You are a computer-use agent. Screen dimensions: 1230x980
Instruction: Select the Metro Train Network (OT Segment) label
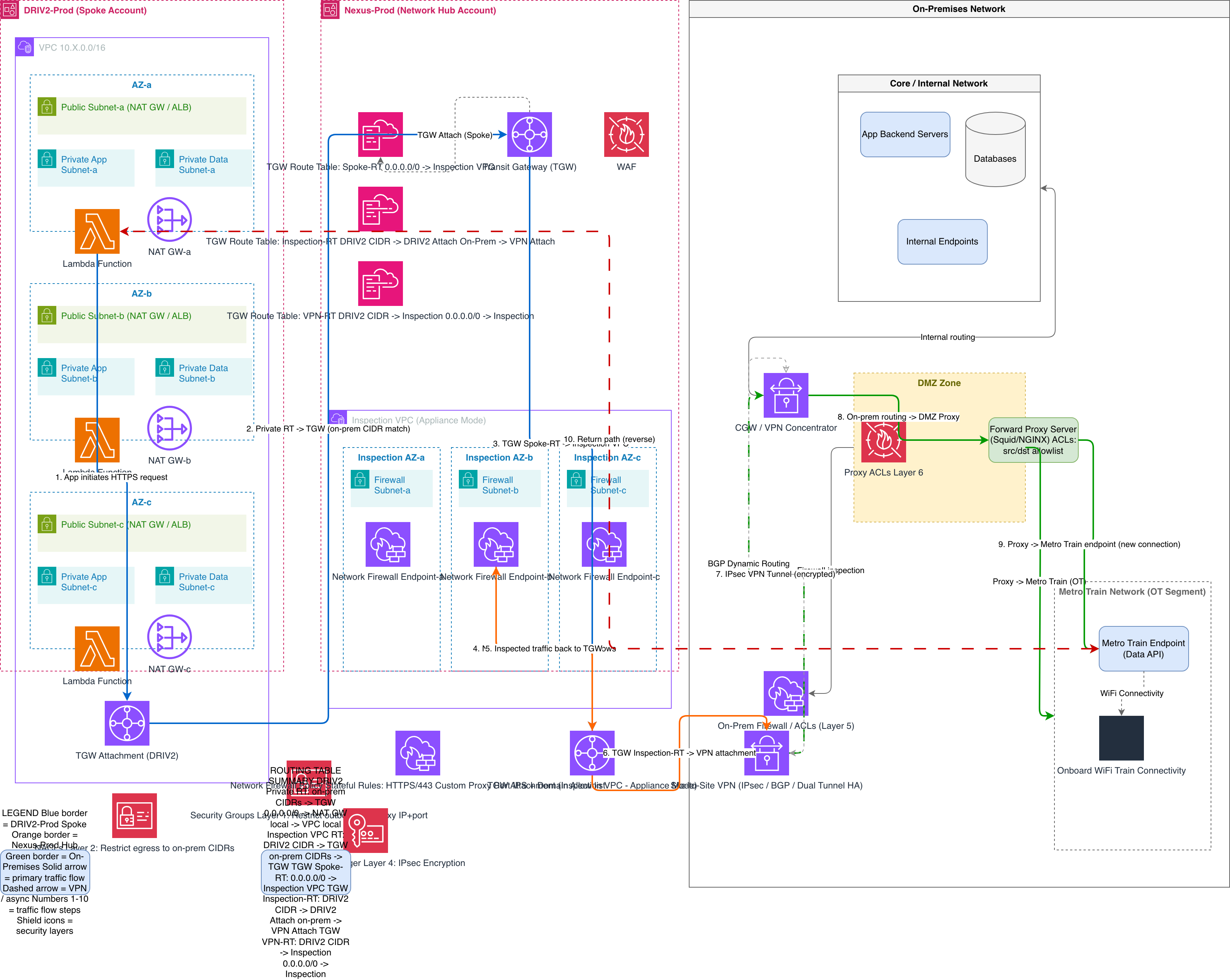pyautogui.click(x=1132, y=592)
